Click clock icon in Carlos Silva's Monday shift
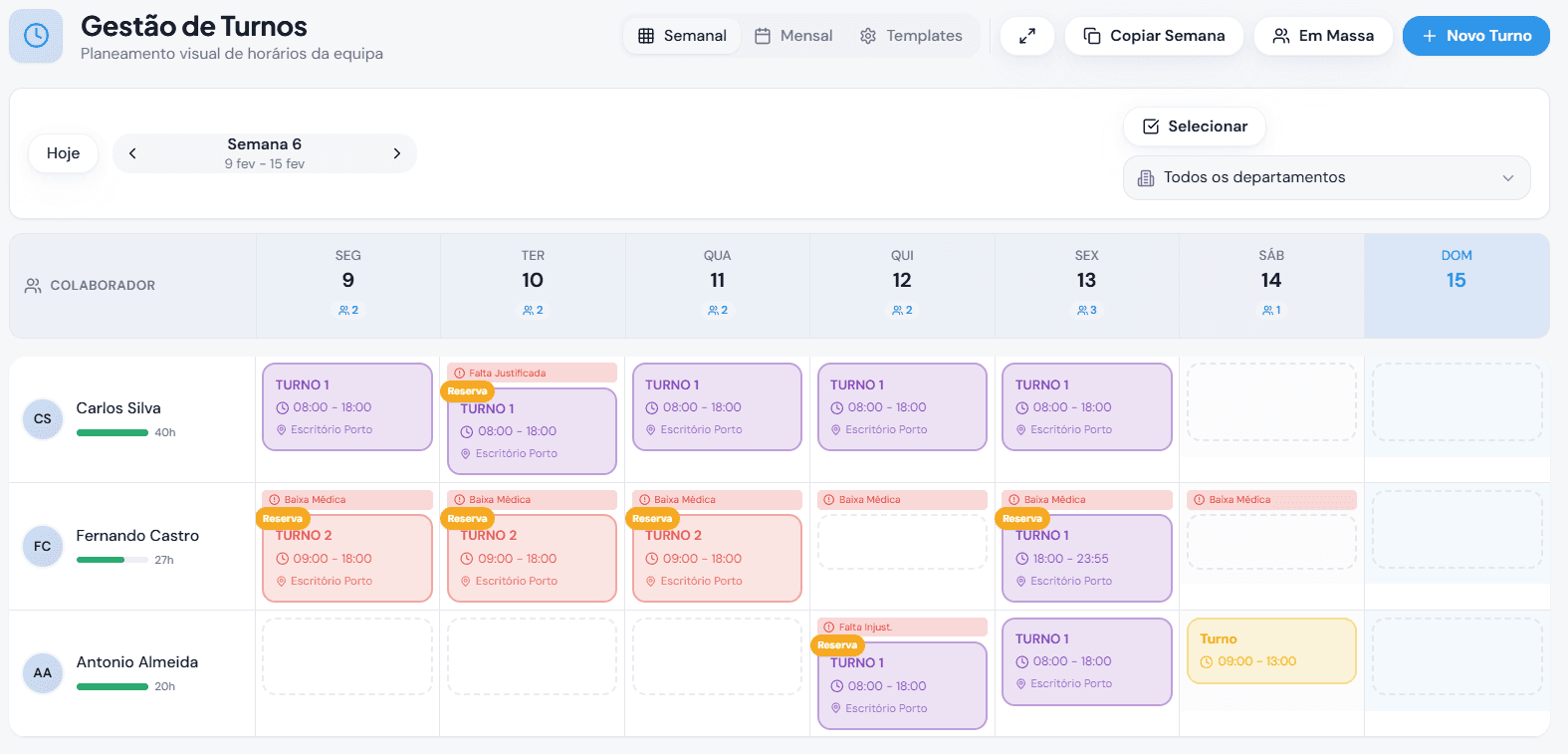 pos(283,407)
